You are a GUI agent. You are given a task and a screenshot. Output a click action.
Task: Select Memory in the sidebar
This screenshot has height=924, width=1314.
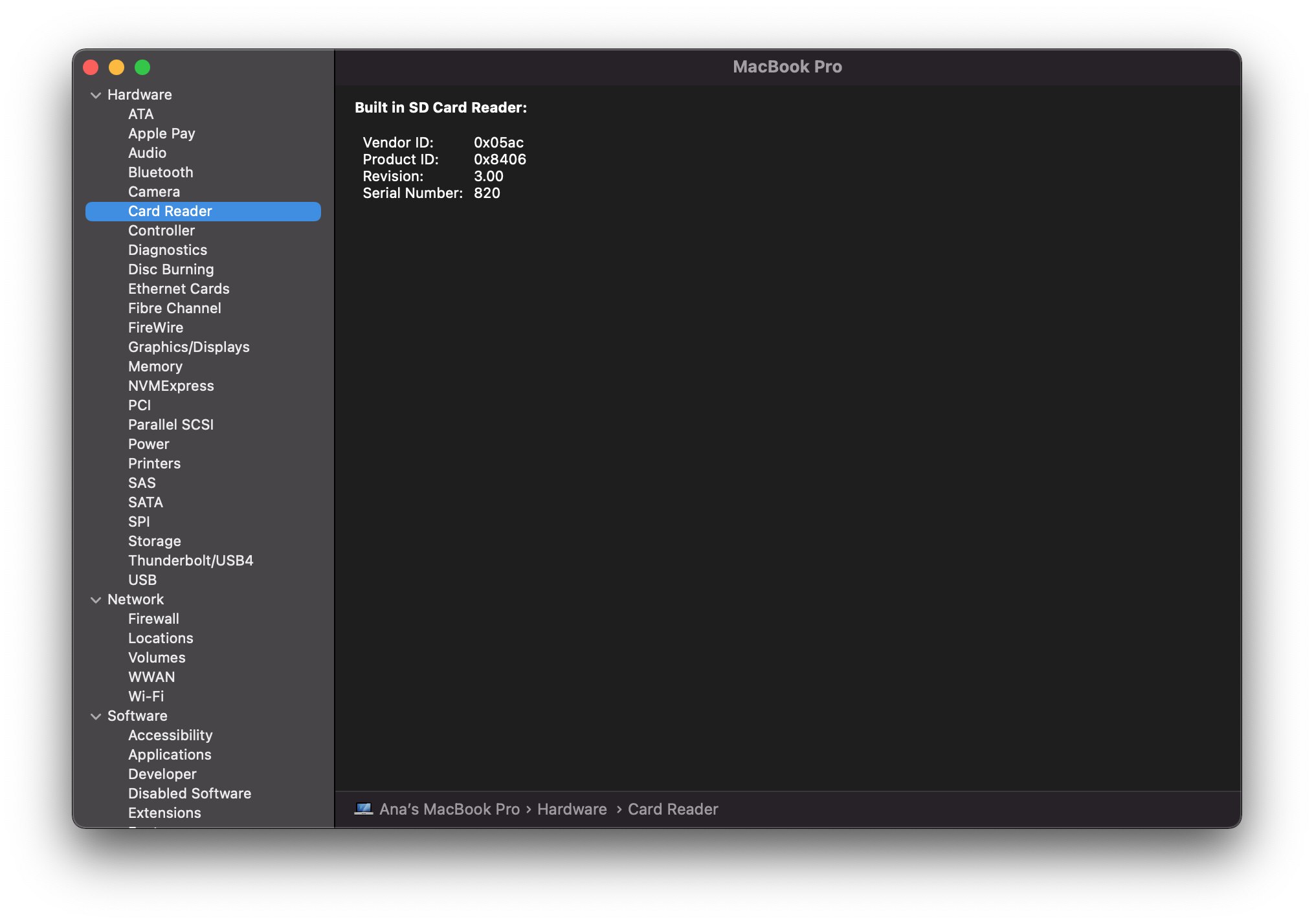155,366
